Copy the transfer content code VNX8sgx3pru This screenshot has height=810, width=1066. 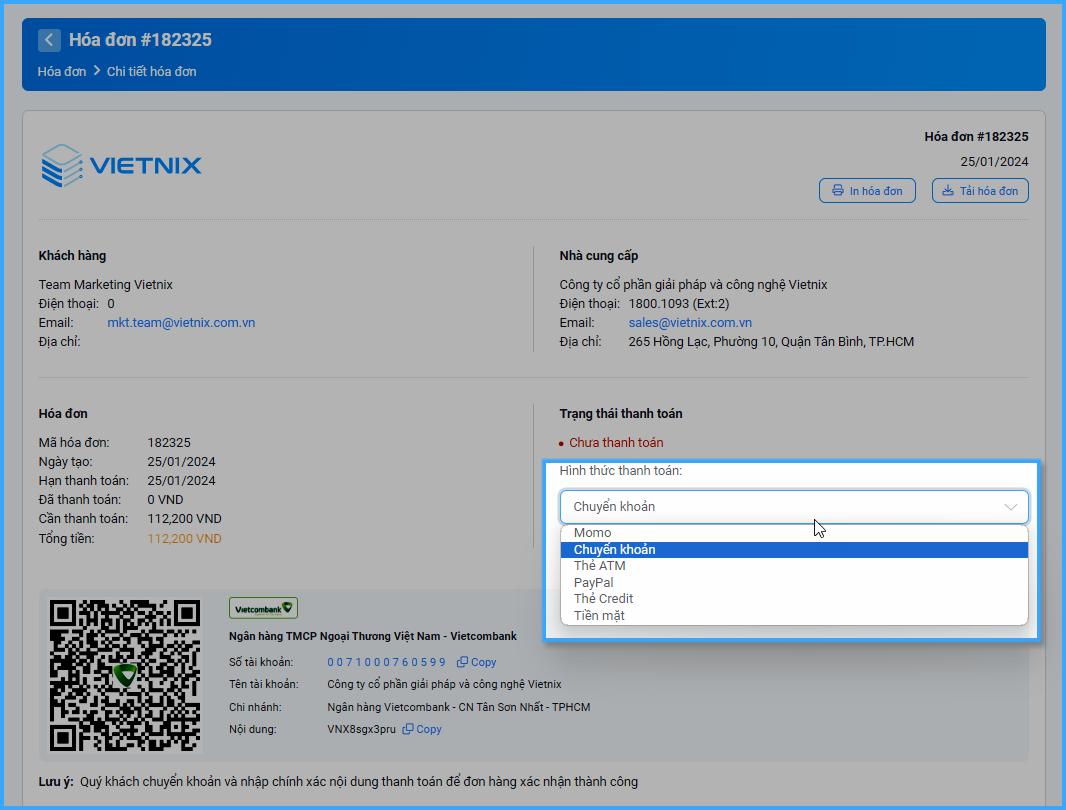click(x=422, y=729)
